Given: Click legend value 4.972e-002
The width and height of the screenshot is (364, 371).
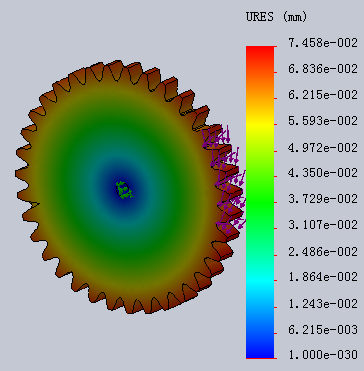Looking at the screenshot, I should [323, 147].
